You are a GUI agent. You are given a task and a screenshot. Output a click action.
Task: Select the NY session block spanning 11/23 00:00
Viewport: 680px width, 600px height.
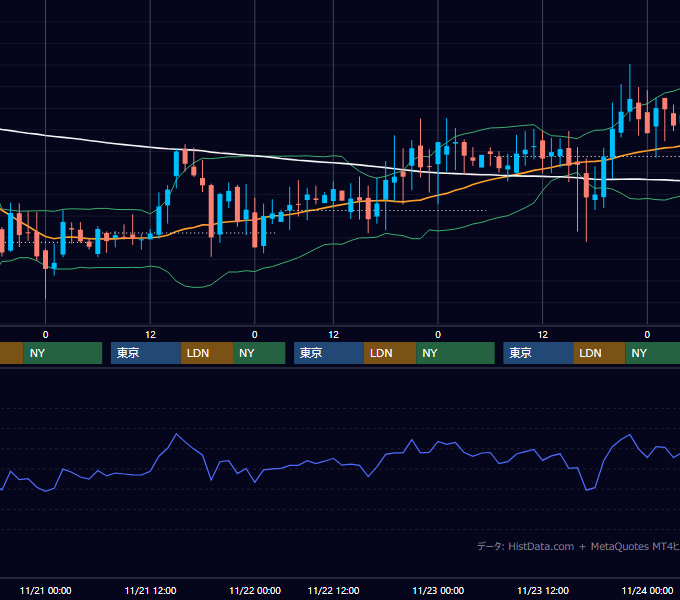[x=455, y=353]
